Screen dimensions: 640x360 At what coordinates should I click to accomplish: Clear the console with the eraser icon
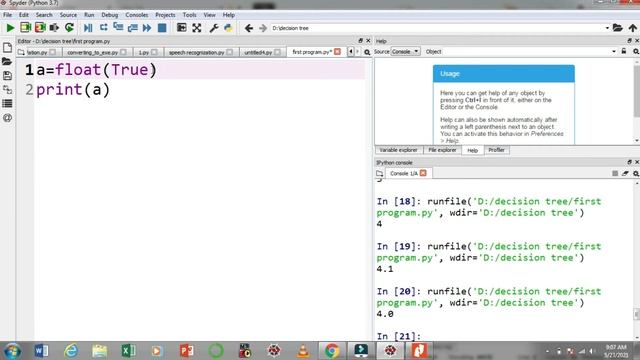625,173
